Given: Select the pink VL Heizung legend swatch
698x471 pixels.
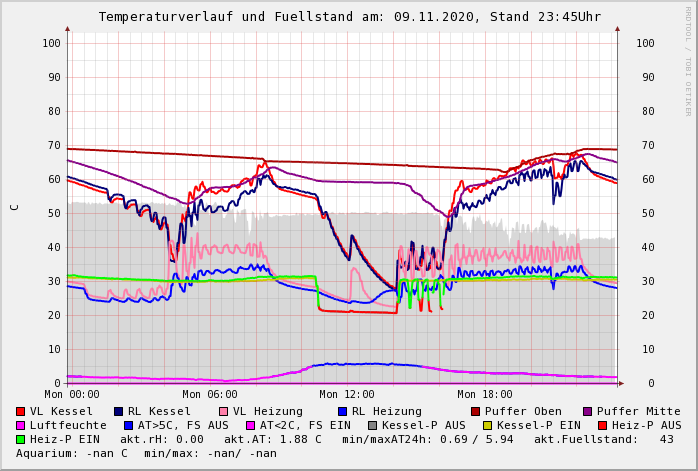Looking at the screenshot, I should pyautogui.click(x=224, y=412).
